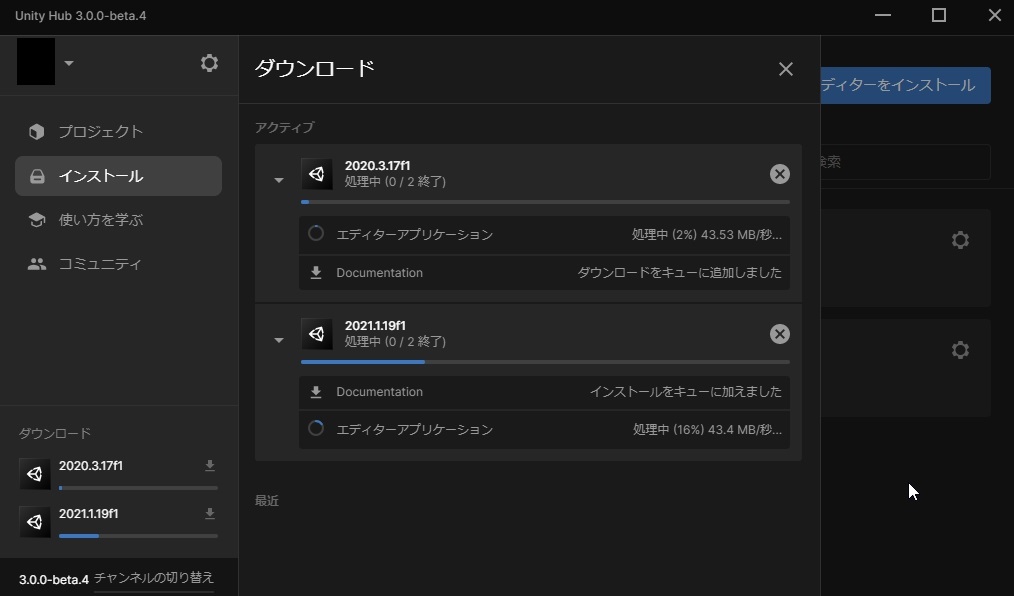This screenshot has height=596, width=1014.
Task: Click Documentation row label under 2021.1.19f1
Action: (x=380, y=392)
